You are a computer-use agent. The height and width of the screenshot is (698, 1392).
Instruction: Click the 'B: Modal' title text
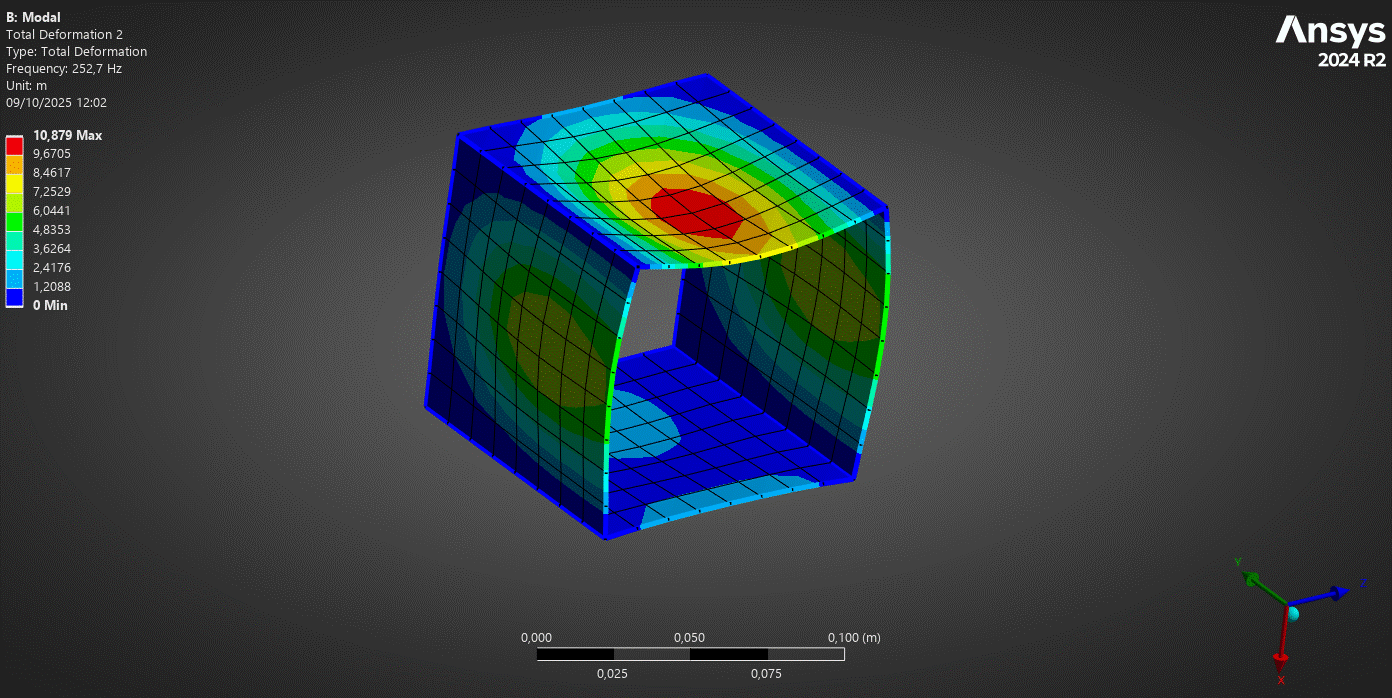coord(33,17)
